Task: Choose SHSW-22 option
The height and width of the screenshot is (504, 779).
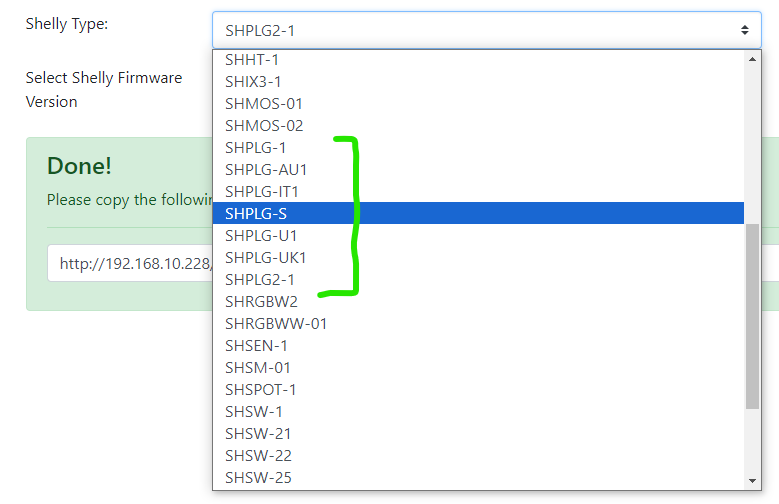Action: click(x=478, y=455)
